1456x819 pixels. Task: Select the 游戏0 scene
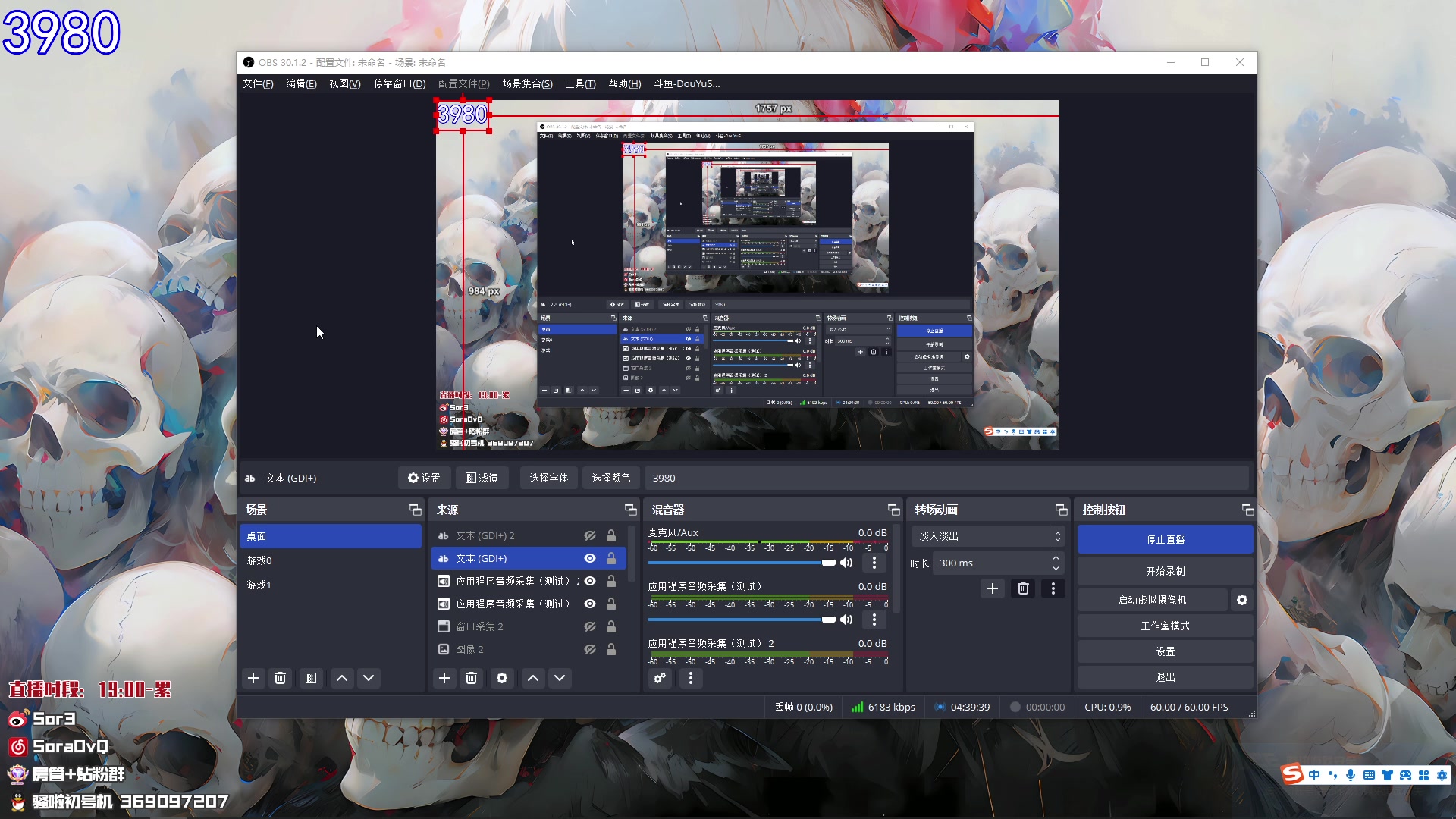click(331, 560)
